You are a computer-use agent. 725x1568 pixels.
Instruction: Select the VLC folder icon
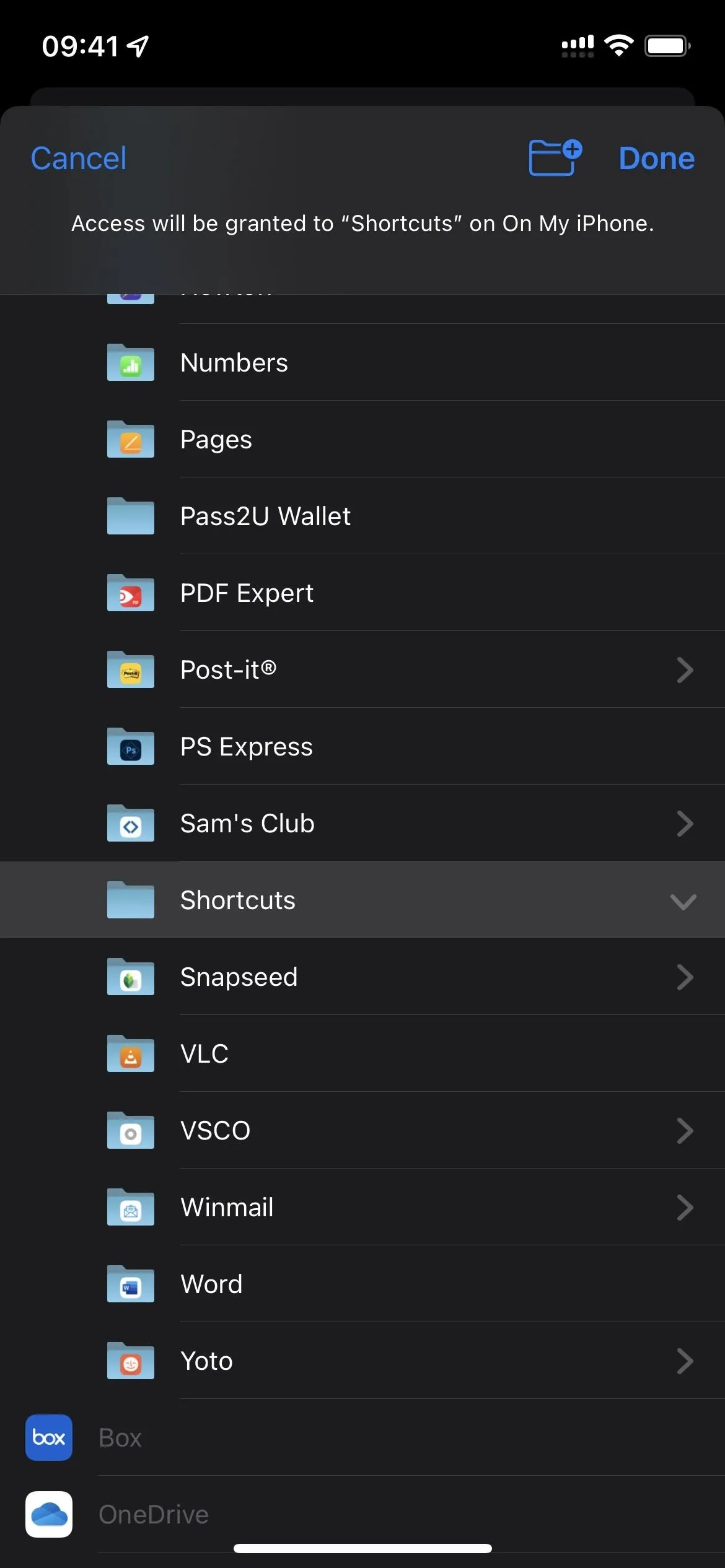pos(131,1053)
